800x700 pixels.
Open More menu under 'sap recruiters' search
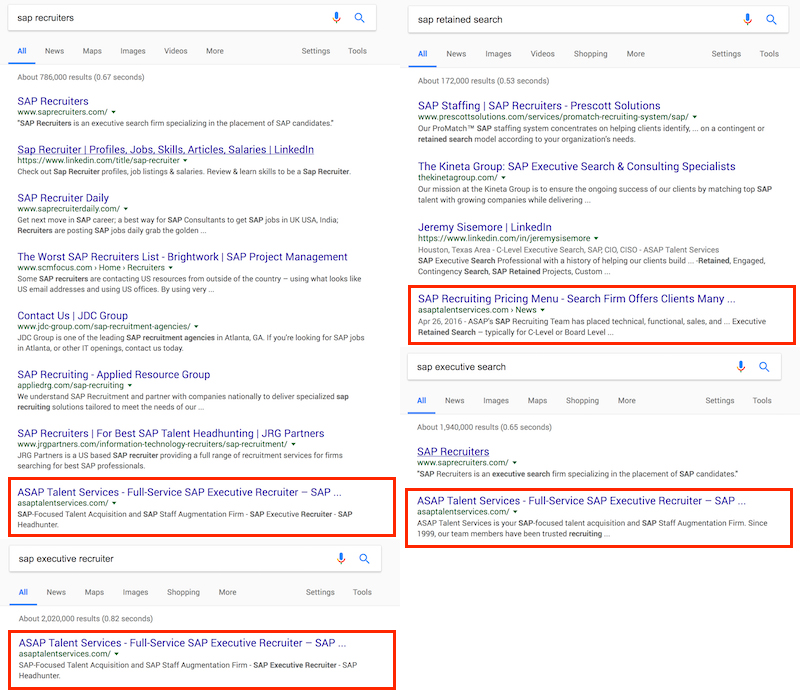(215, 51)
